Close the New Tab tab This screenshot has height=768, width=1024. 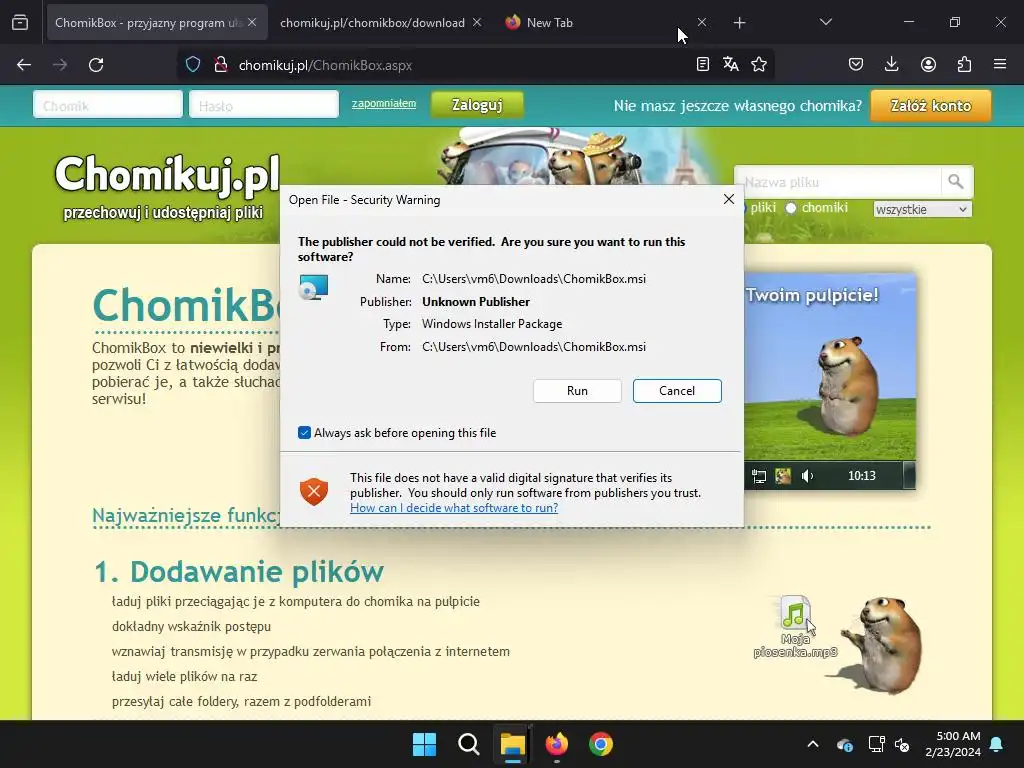[701, 22]
